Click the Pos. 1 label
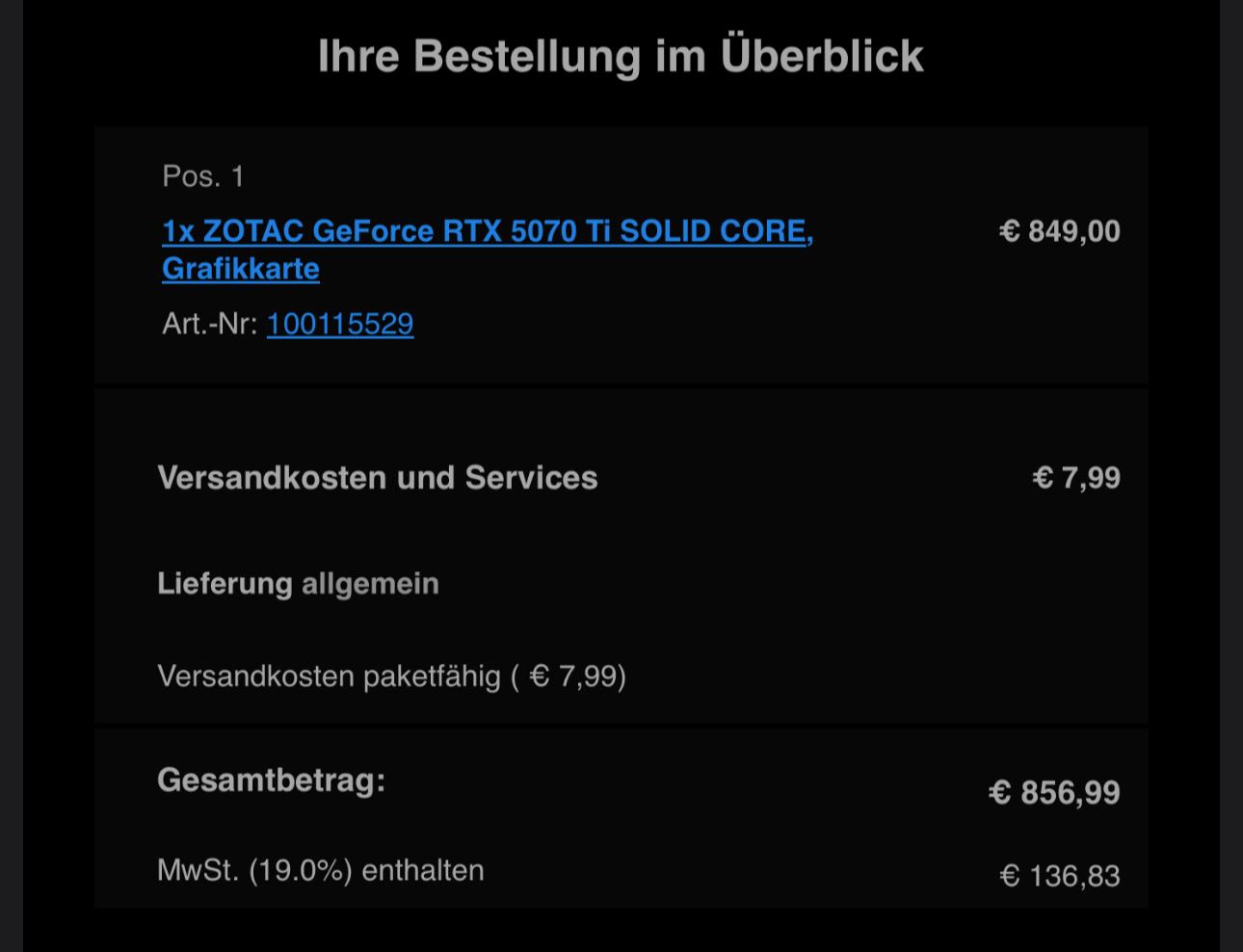The width and height of the screenshot is (1243, 952). click(203, 176)
